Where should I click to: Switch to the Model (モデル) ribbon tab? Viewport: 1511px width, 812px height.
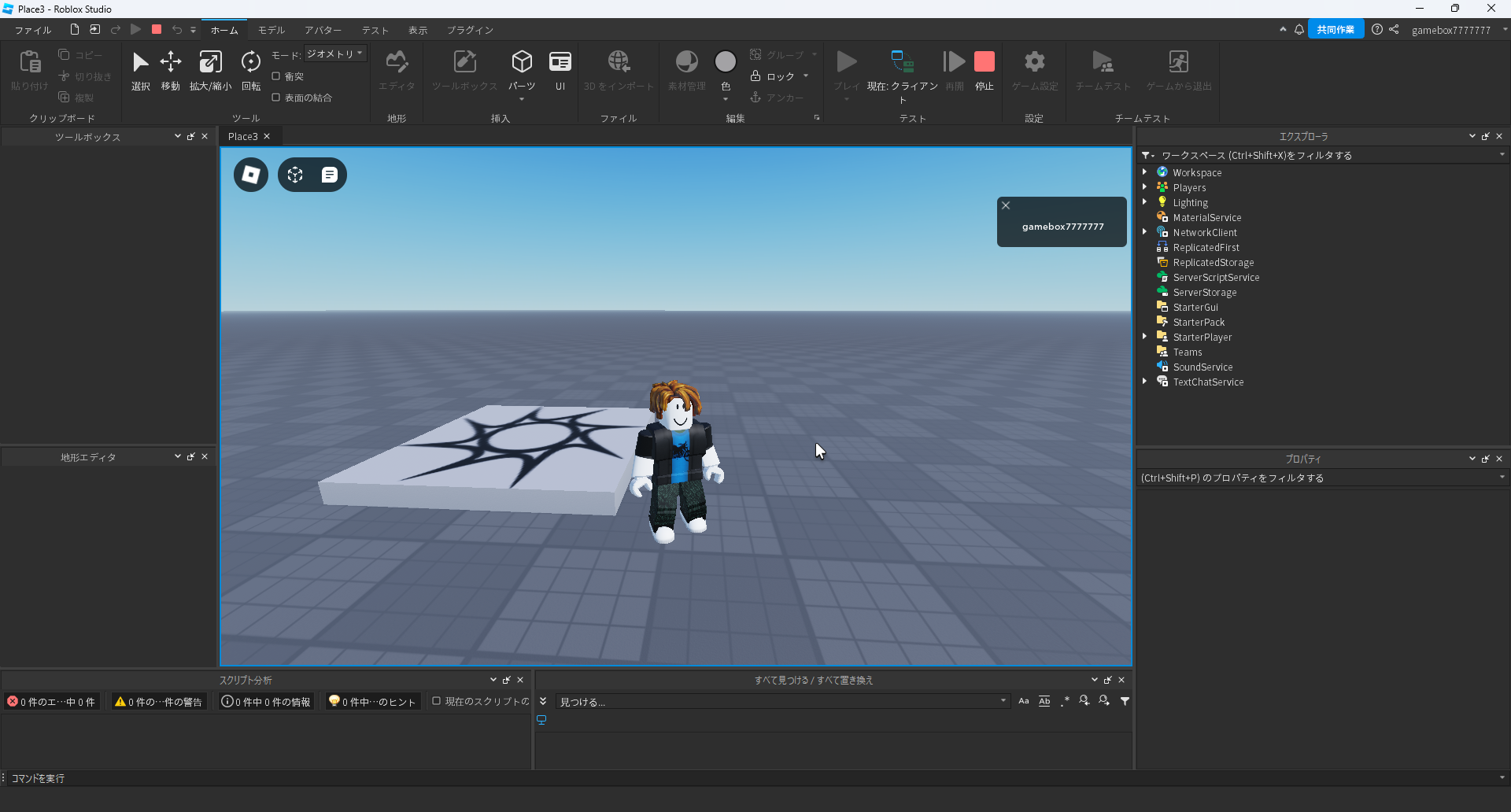tap(272, 30)
